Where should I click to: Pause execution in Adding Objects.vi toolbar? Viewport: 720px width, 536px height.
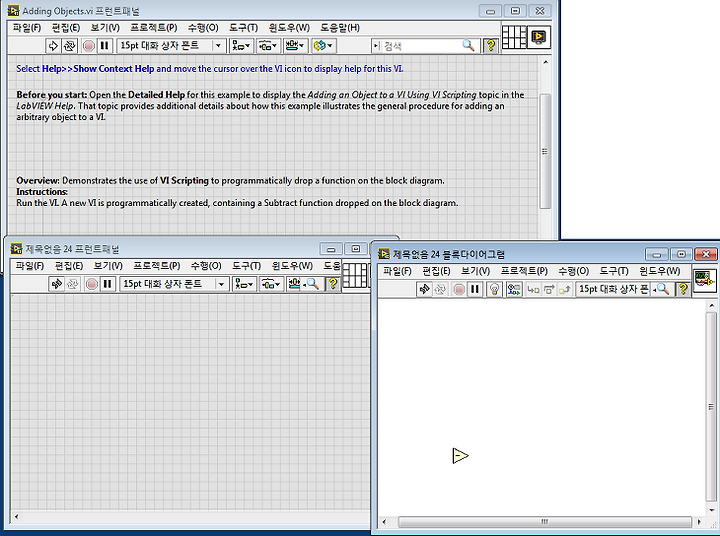[105, 45]
